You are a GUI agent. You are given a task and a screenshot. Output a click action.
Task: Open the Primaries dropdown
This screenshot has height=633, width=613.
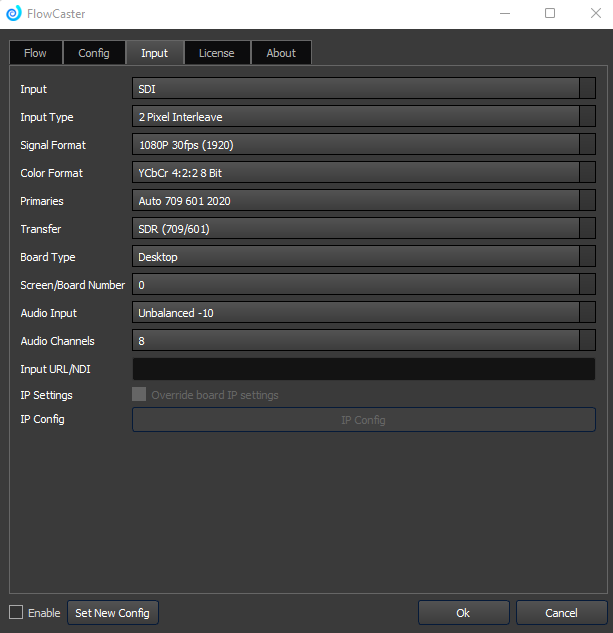[363, 201]
